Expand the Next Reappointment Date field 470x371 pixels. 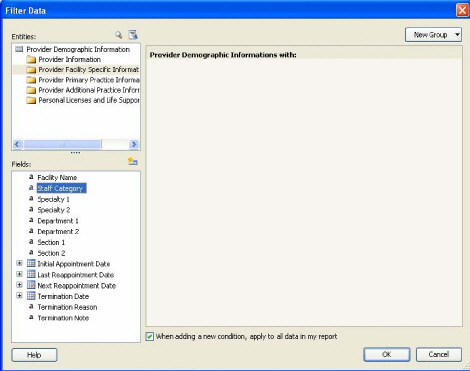tap(19, 285)
